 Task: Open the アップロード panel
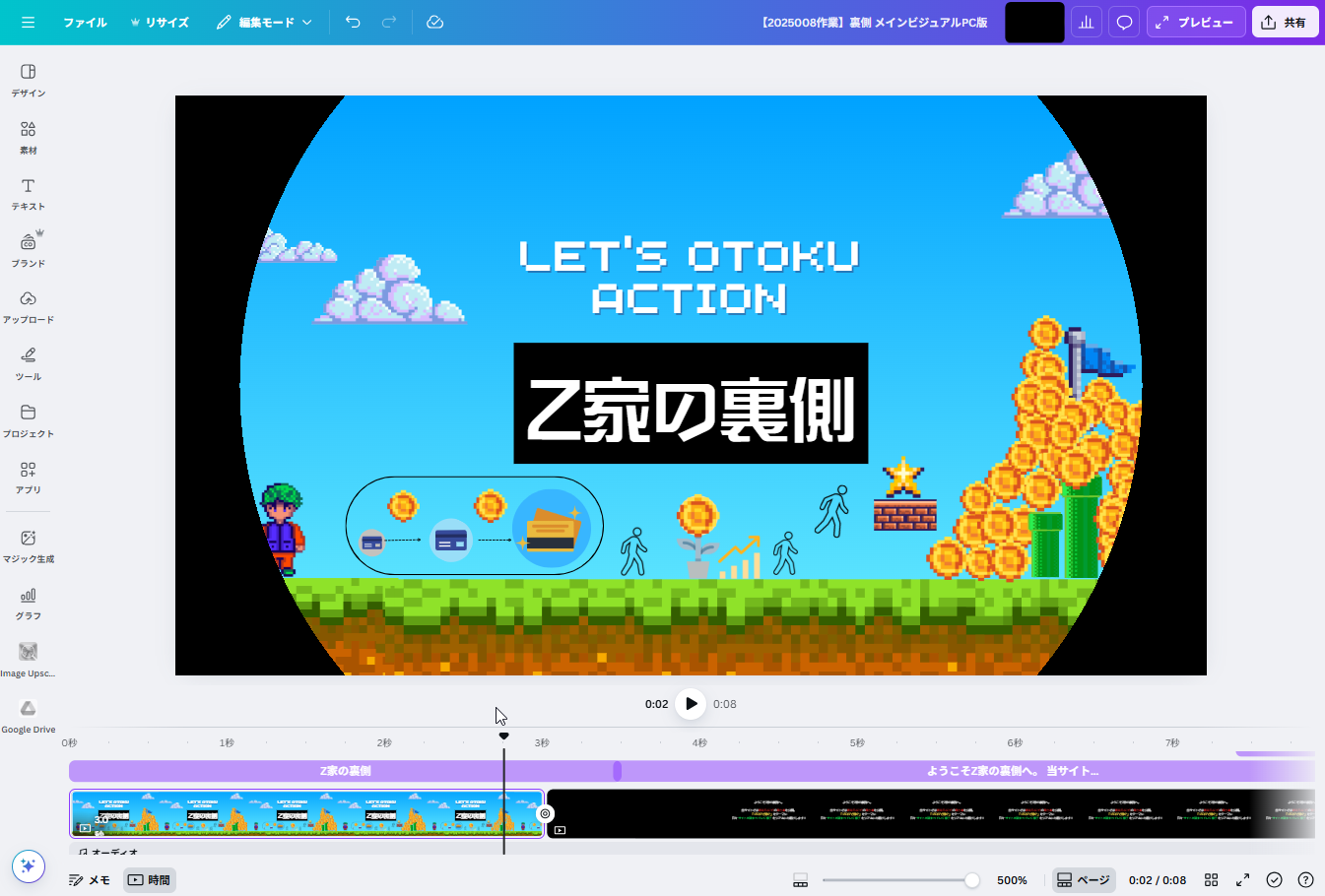click(x=29, y=307)
